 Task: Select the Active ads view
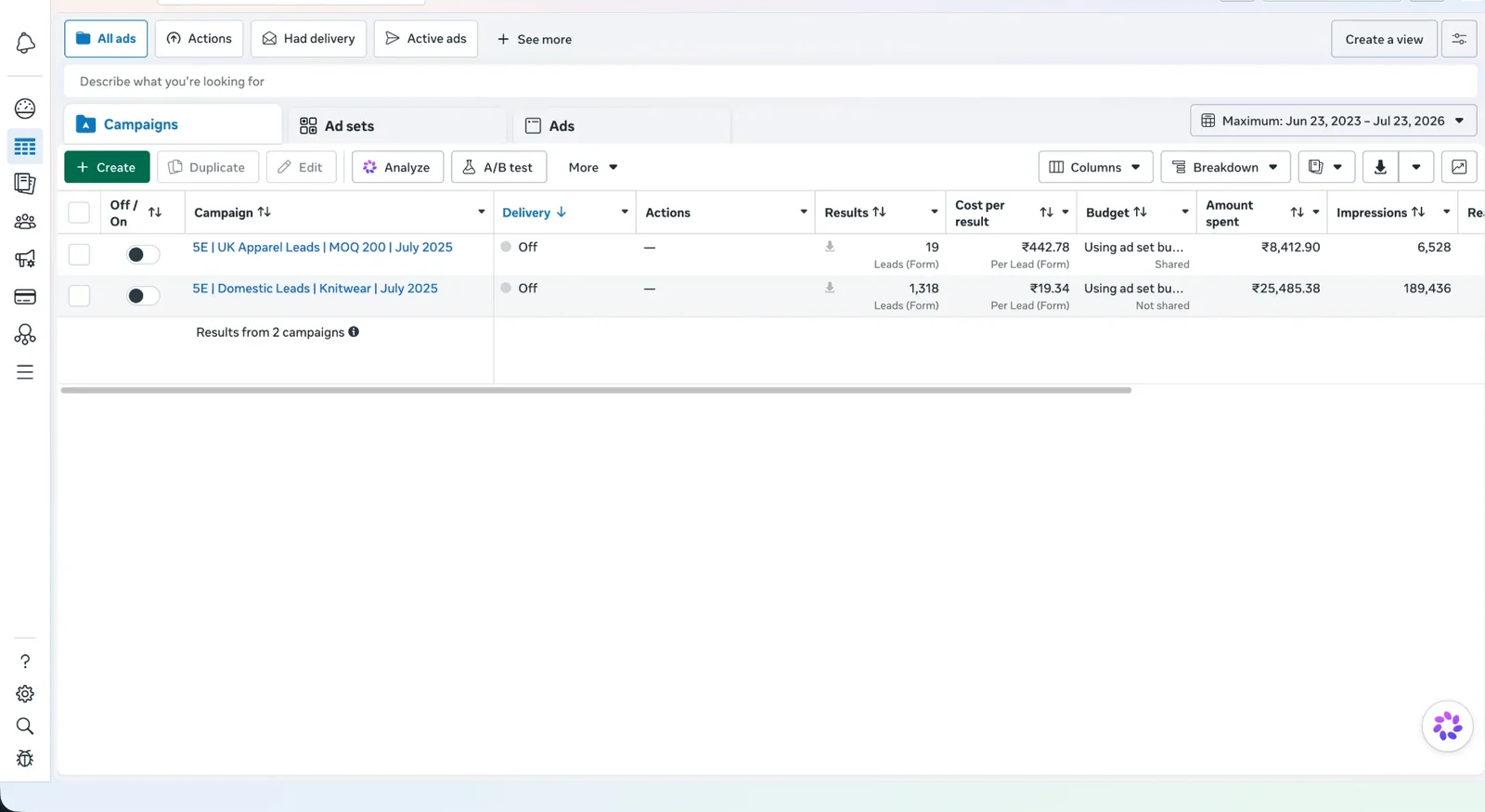pos(426,39)
